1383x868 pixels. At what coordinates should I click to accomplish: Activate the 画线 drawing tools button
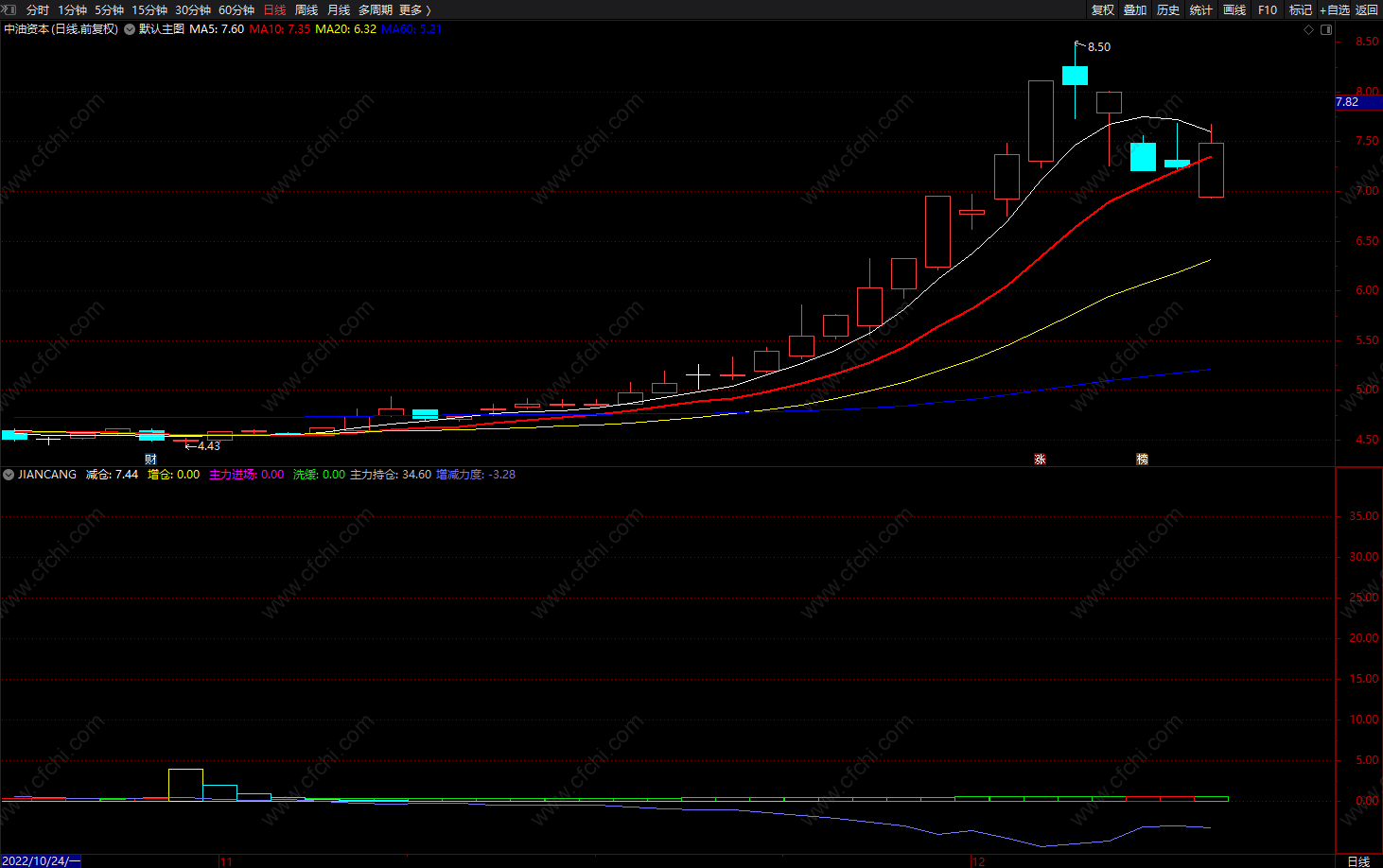pyautogui.click(x=1234, y=9)
